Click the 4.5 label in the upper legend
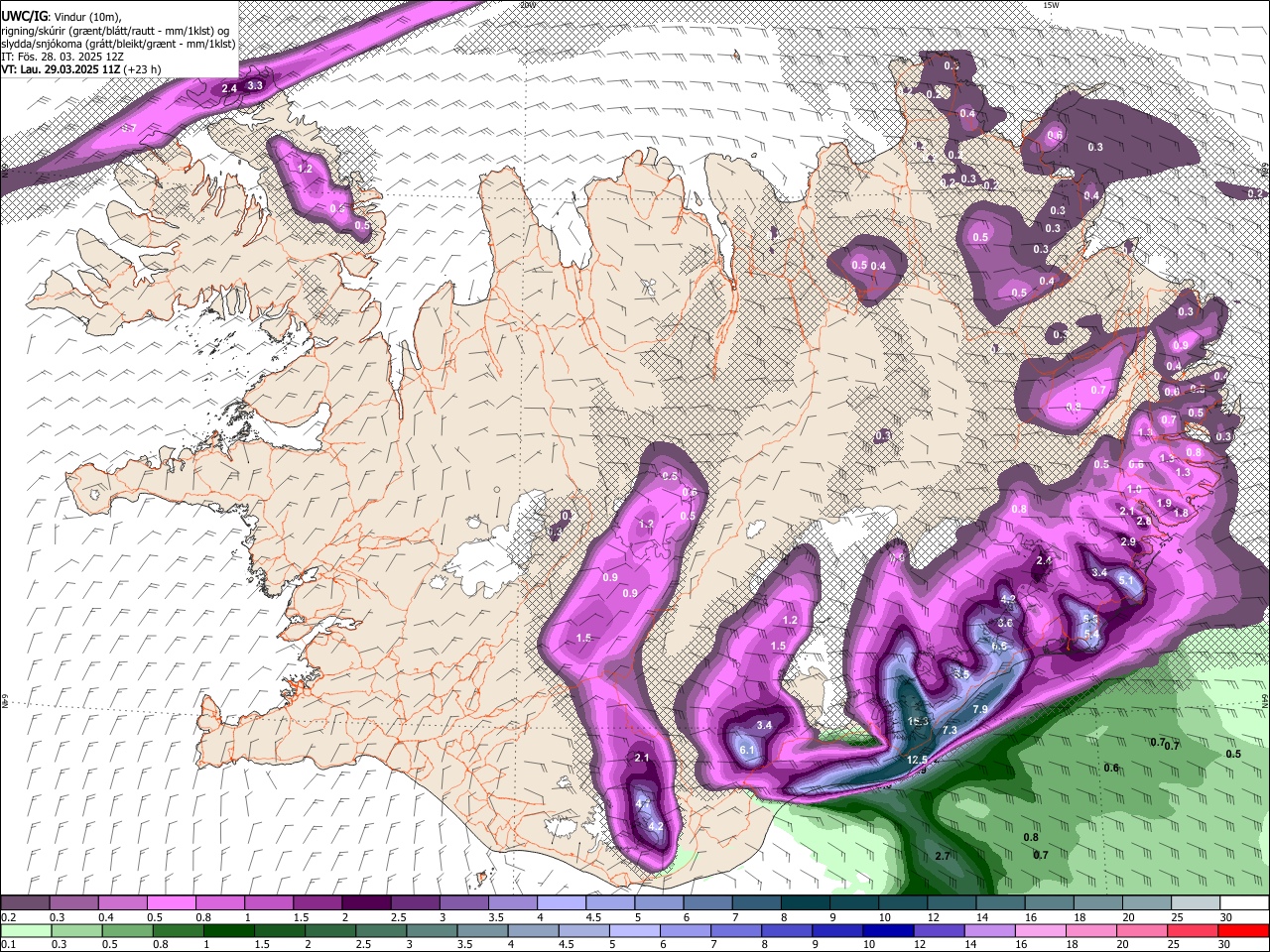 pyautogui.click(x=592, y=917)
